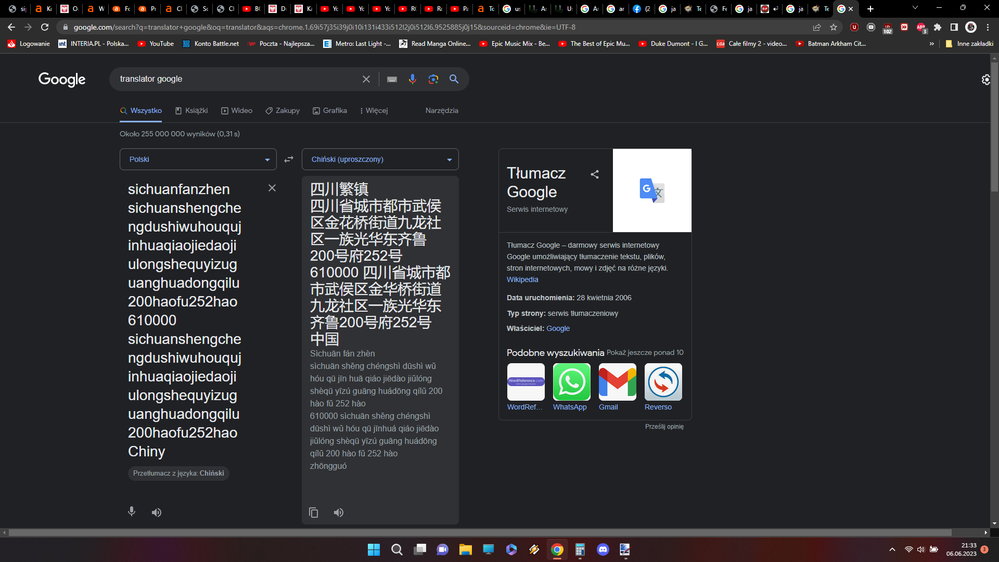
Task: Show hidden system tray icons
Action: (892, 549)
